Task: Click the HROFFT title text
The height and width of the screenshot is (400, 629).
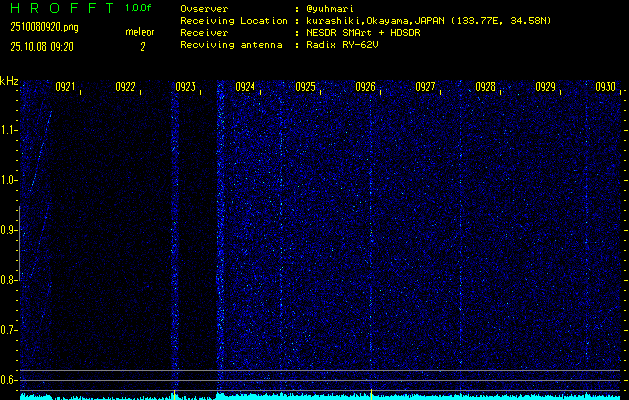Action: coord(58,8)
